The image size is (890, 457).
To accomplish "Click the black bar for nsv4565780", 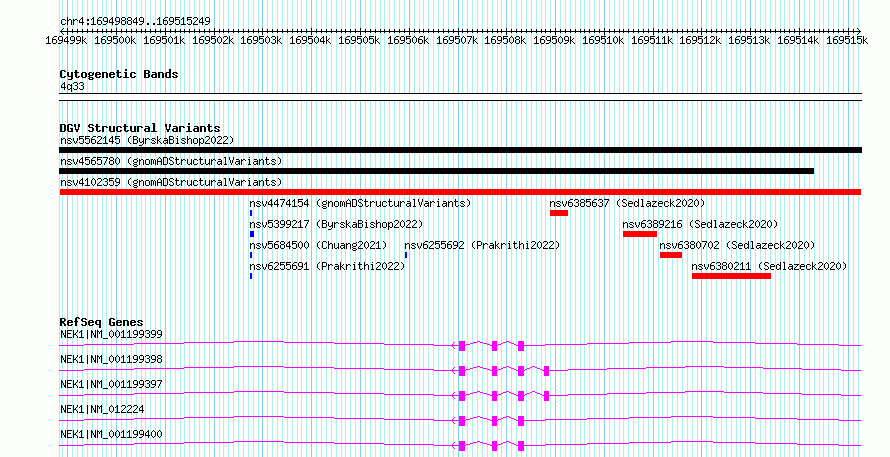I will point(436,171).
